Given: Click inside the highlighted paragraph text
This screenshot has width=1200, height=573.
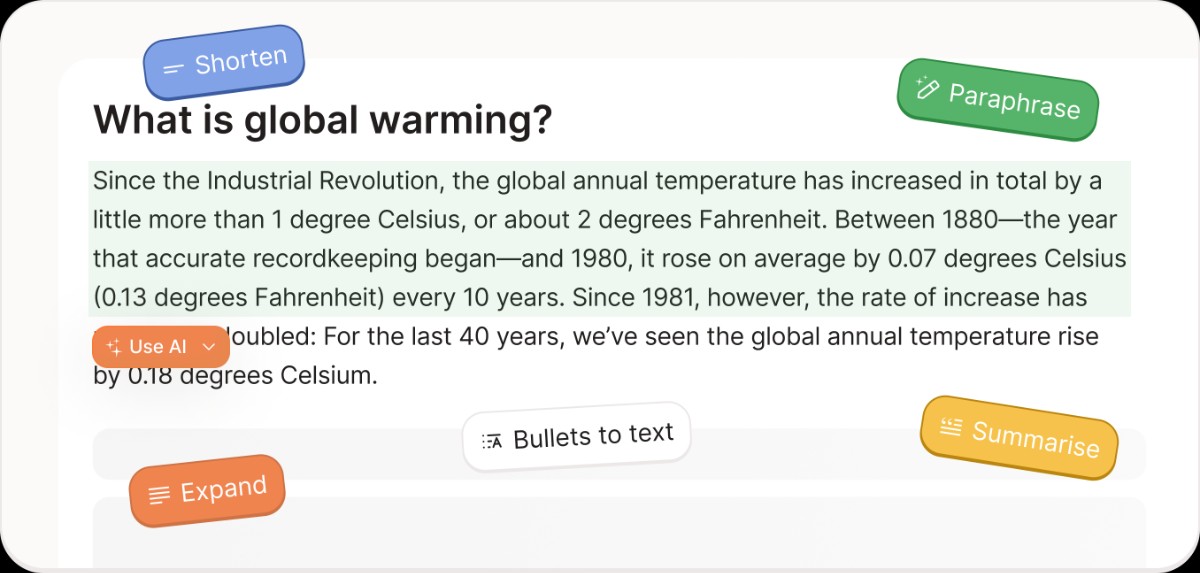Looking at the screenshot, I should (x=610, y=239).
